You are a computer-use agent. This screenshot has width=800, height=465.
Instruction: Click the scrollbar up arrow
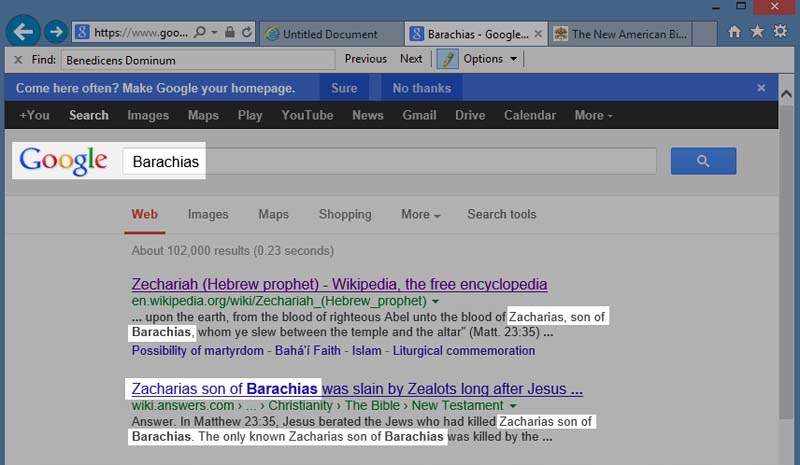tap(786, 94)
